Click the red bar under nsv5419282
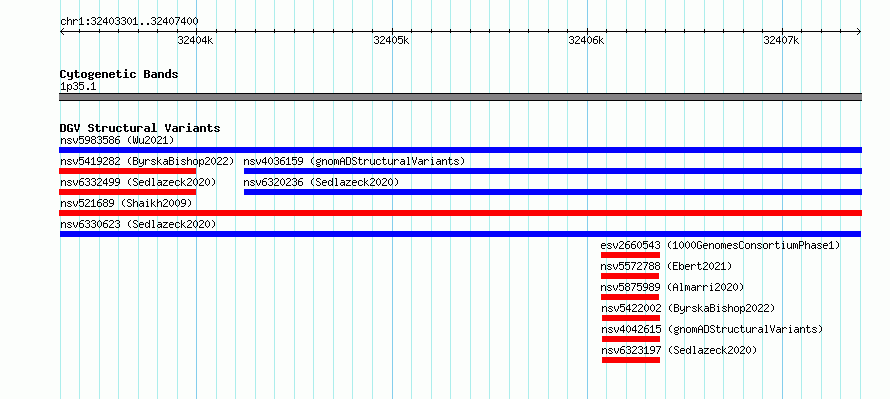The height and width of the screenshot is (399, 890). (128, 171)
